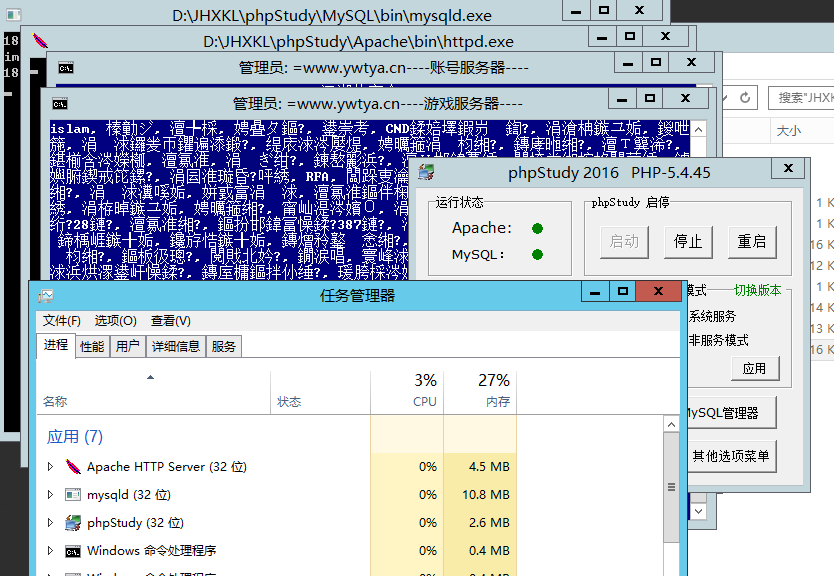This screenshot has width=834, height=576.
Task: Click the 启动 button in phpStudy
Action: pos(624,242)
